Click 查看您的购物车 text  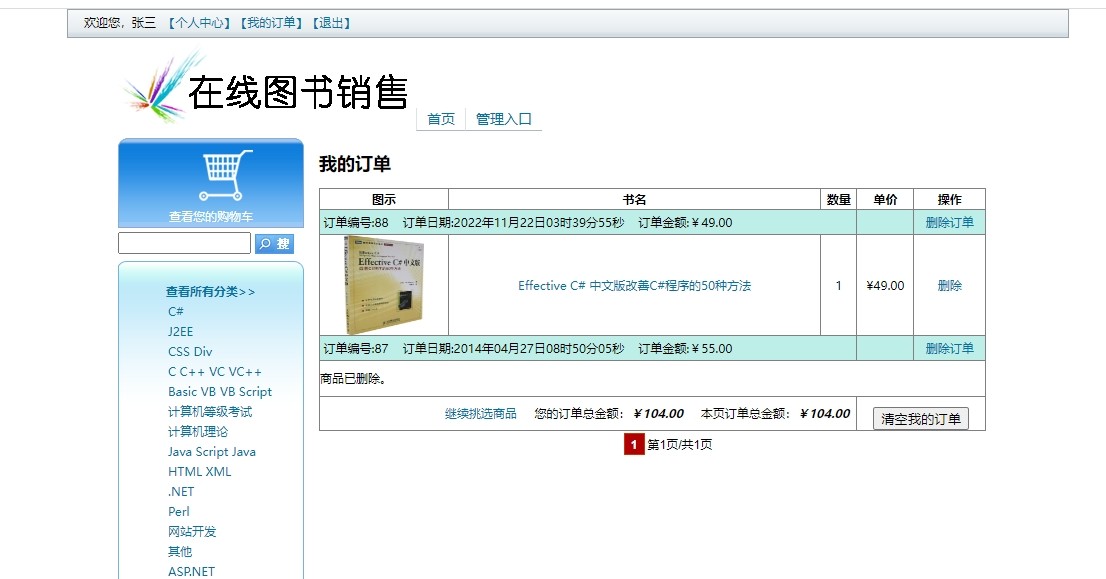(211, 217)
